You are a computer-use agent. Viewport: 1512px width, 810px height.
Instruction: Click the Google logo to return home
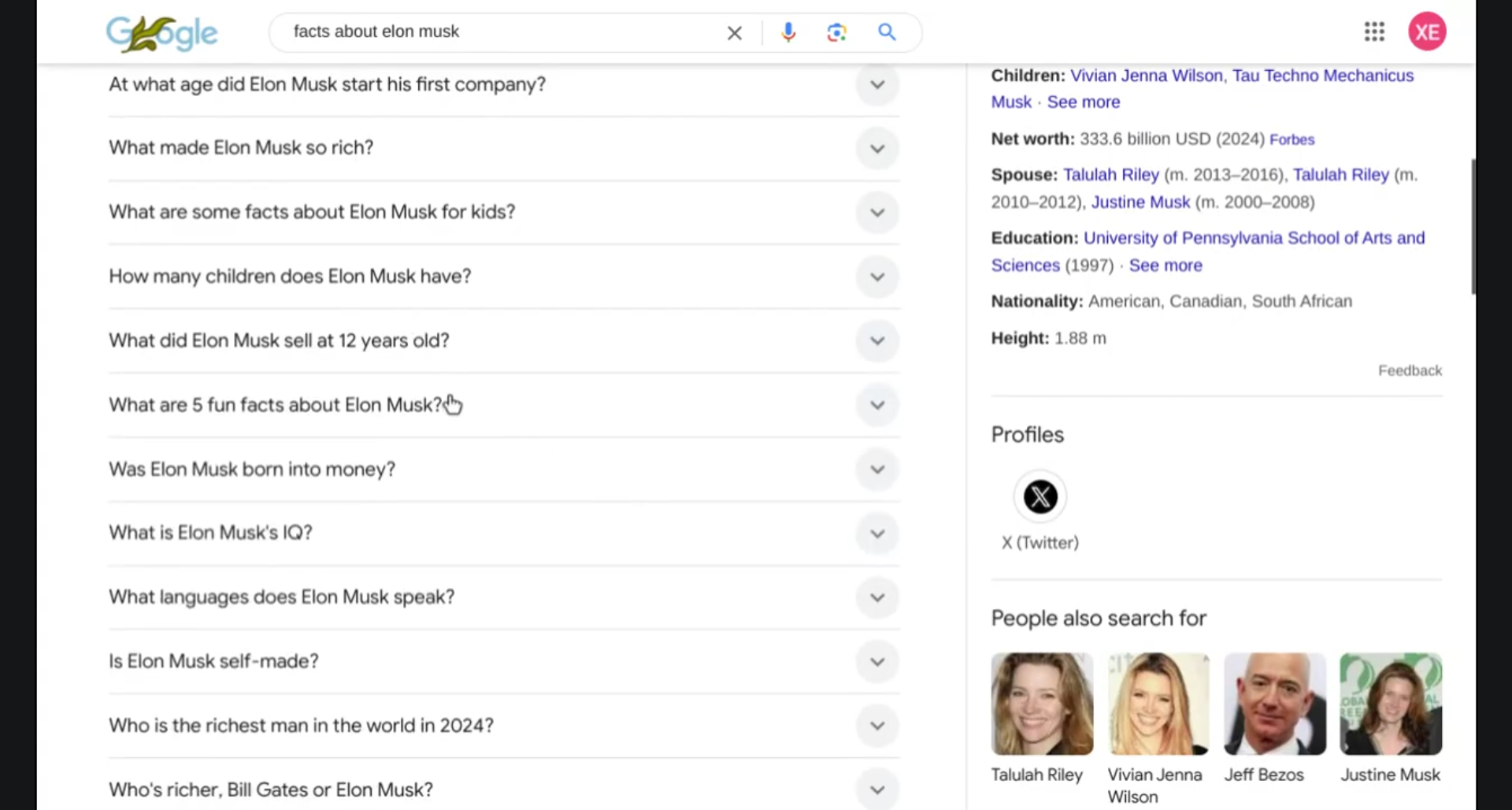coord(161,33)
